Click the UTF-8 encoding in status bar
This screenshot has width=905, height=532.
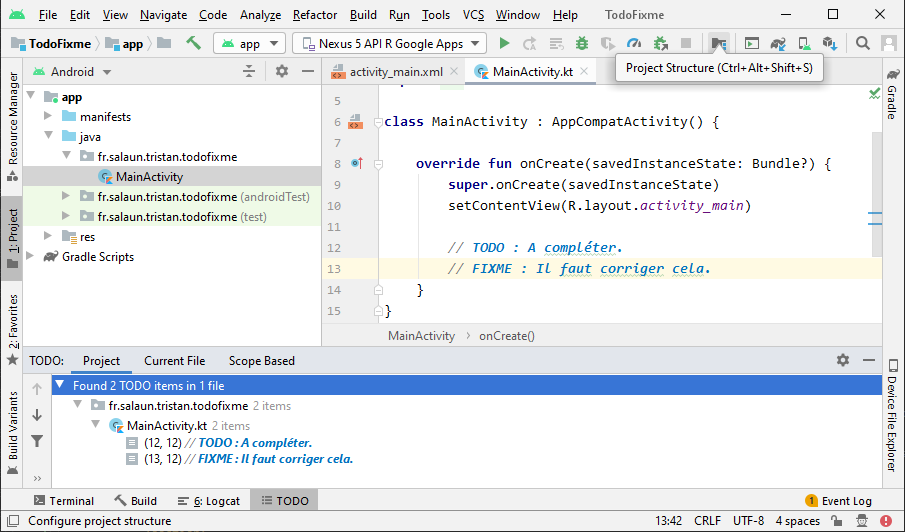pos(748,521)
